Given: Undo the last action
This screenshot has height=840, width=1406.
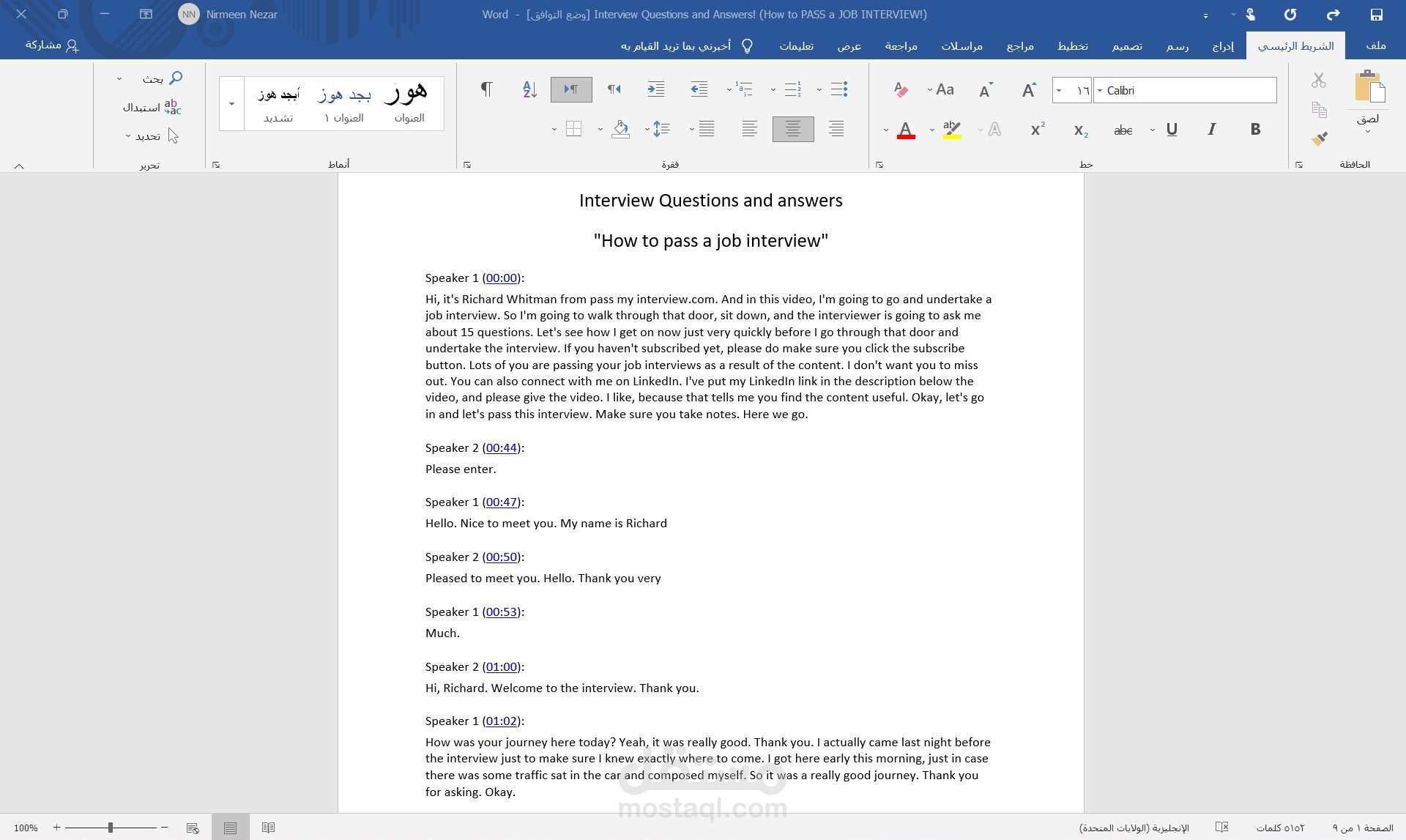Looking at the screenshot, I should tap(1333, 15).
